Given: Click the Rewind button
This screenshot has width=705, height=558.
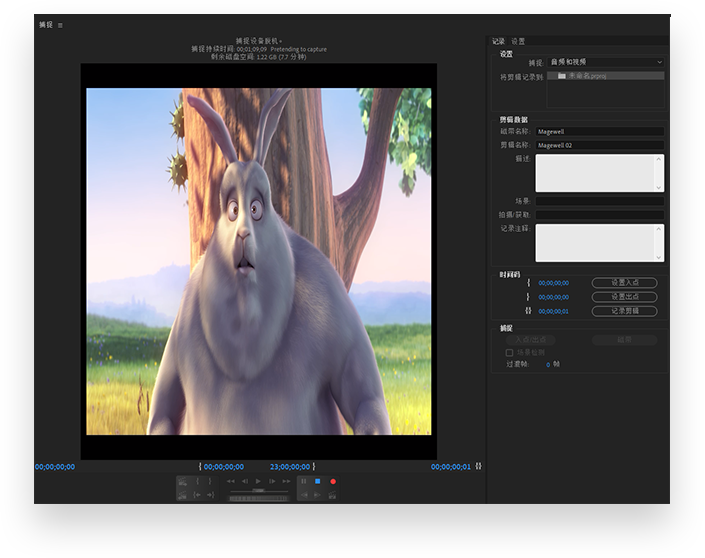Looking at the screenshot, I should pyautogui.click(x=231, y=481).
